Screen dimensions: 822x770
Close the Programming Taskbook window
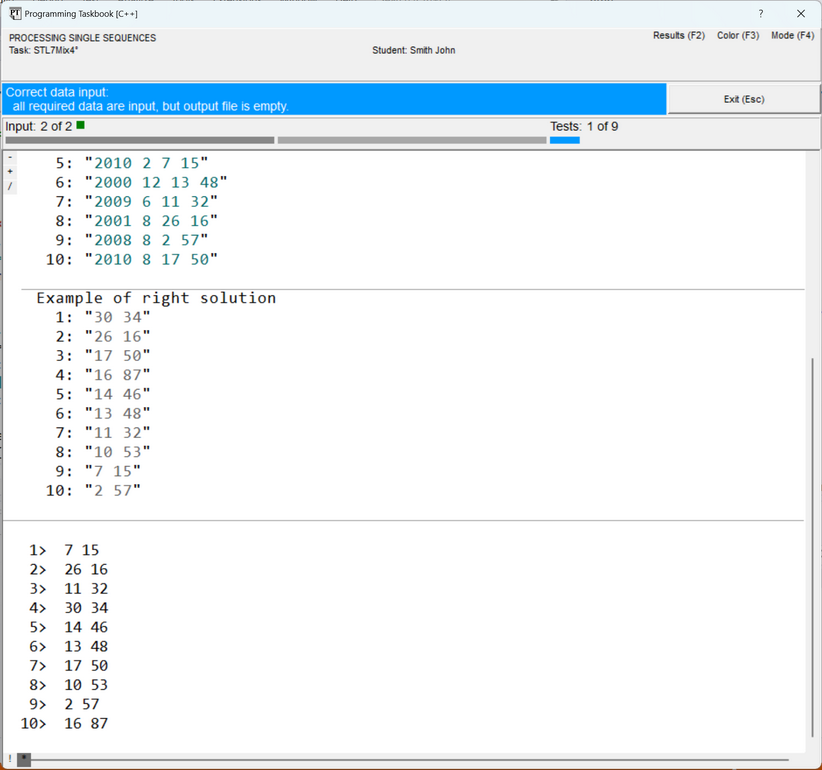[x=800, y=14]
